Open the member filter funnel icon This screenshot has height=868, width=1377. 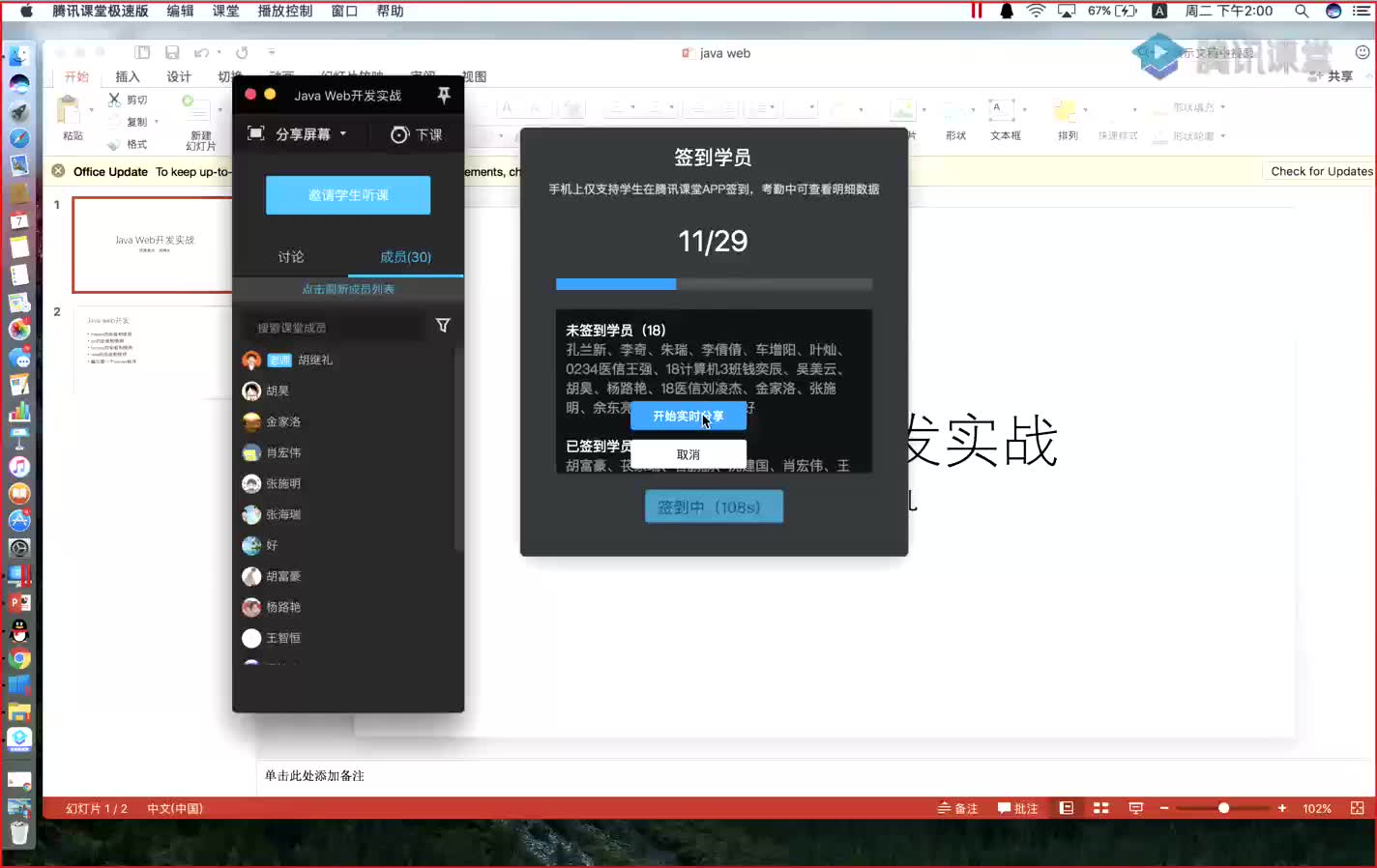[x=442, y=326]
